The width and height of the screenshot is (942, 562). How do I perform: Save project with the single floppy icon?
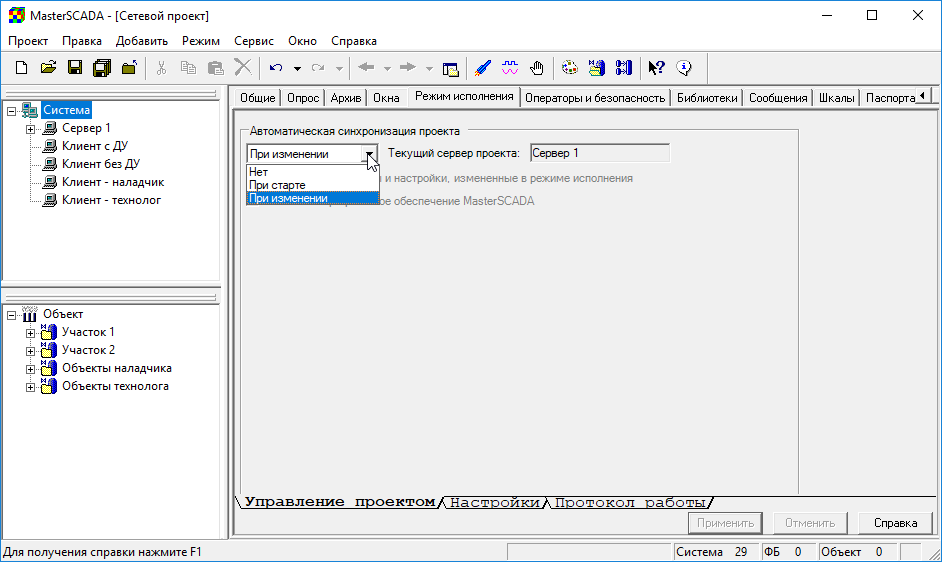[x=75, y=68]
